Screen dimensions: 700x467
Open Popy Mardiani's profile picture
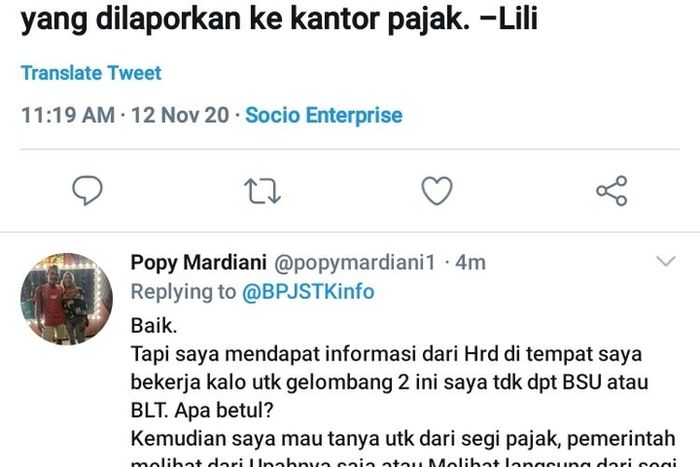point(67,299)
